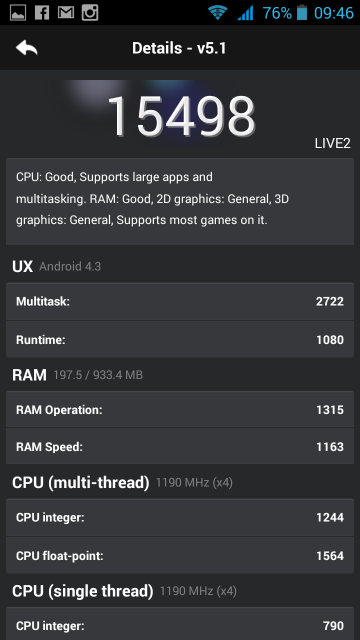Open the Gmail notification icon
Viewport: 360px width, 640px height.
point(66,13)
